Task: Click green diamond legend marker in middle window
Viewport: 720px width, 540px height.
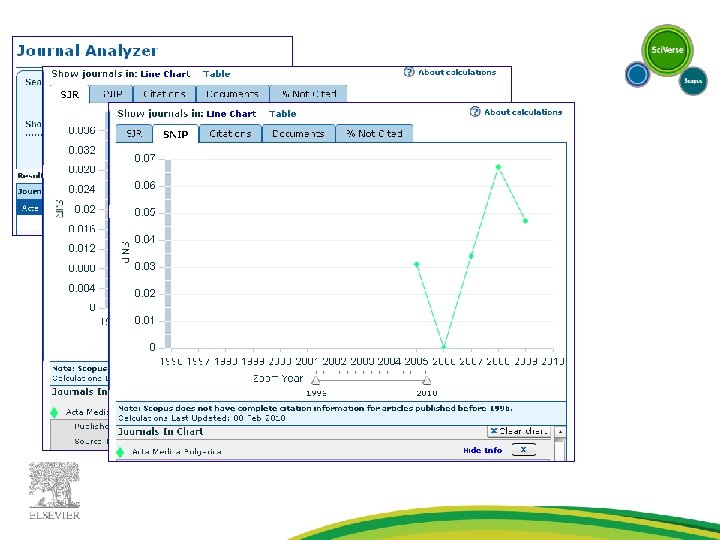Action: coord(54,412)
